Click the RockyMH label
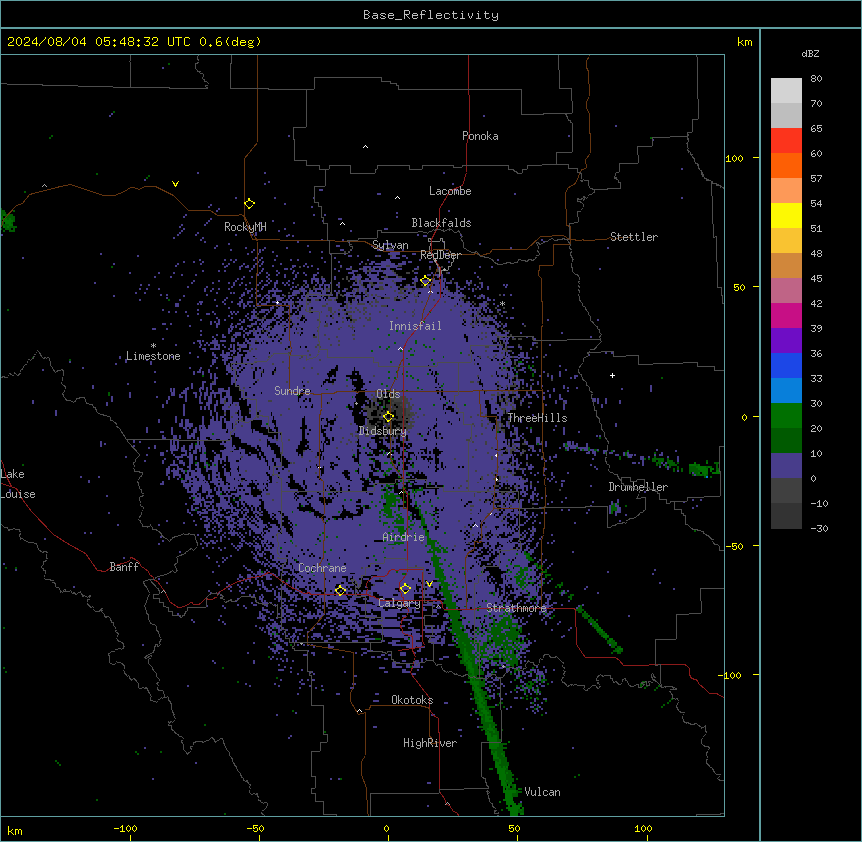 click(245, 227)
